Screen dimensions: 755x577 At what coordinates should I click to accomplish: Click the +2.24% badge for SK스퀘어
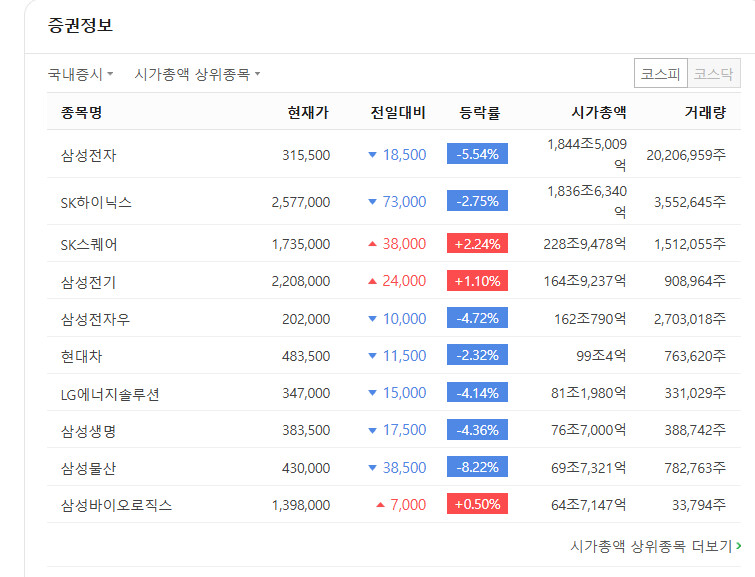click(477, 243)
